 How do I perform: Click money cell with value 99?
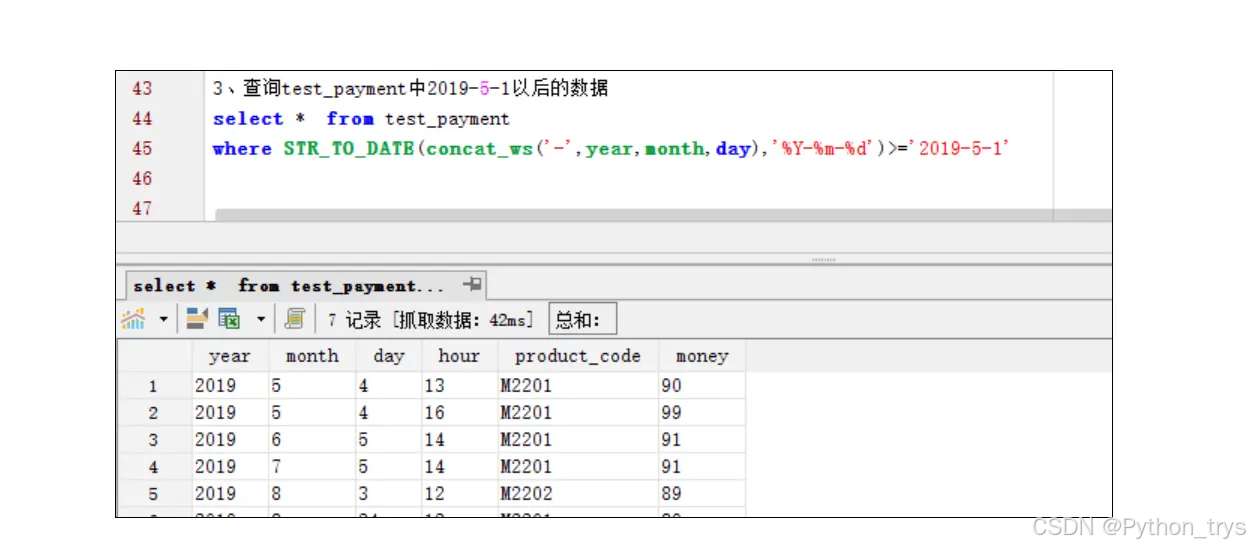point(702,413)
